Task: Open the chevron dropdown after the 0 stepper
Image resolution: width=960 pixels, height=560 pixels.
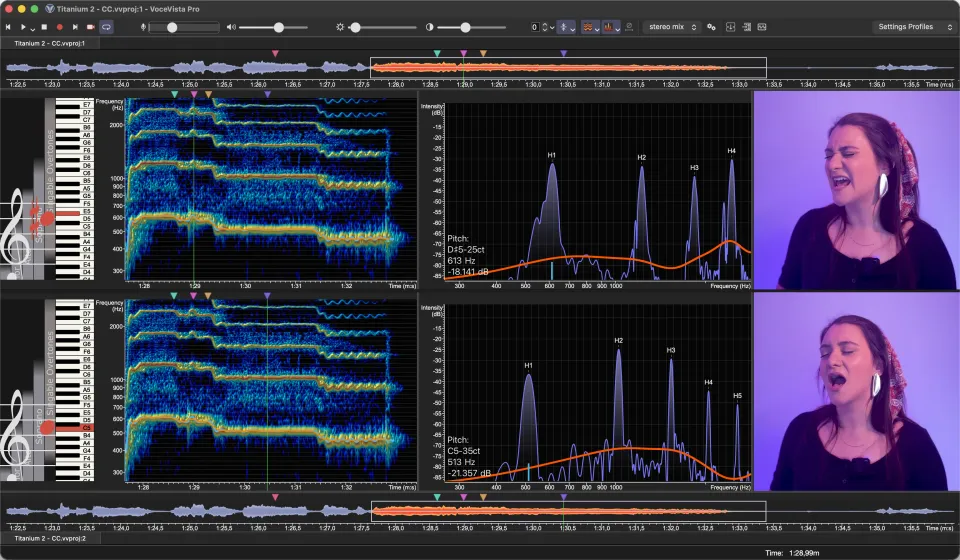Action: pyautogui.click(x=552, y=28)
